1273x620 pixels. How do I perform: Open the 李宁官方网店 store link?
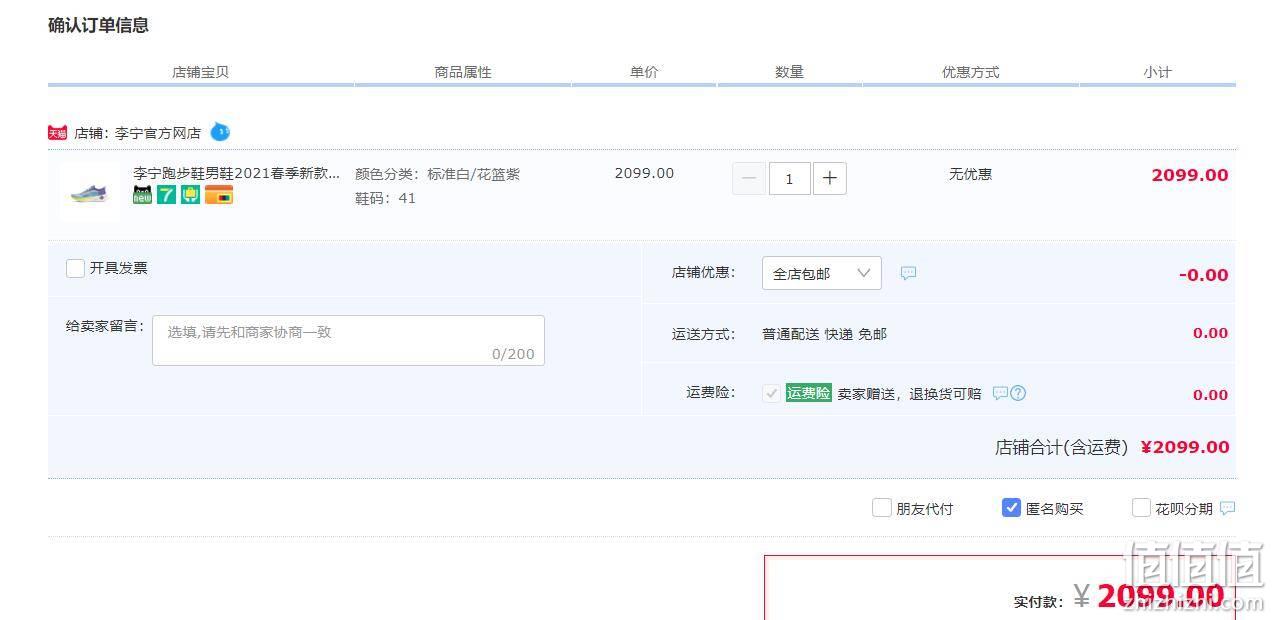(x=158, y=133)
